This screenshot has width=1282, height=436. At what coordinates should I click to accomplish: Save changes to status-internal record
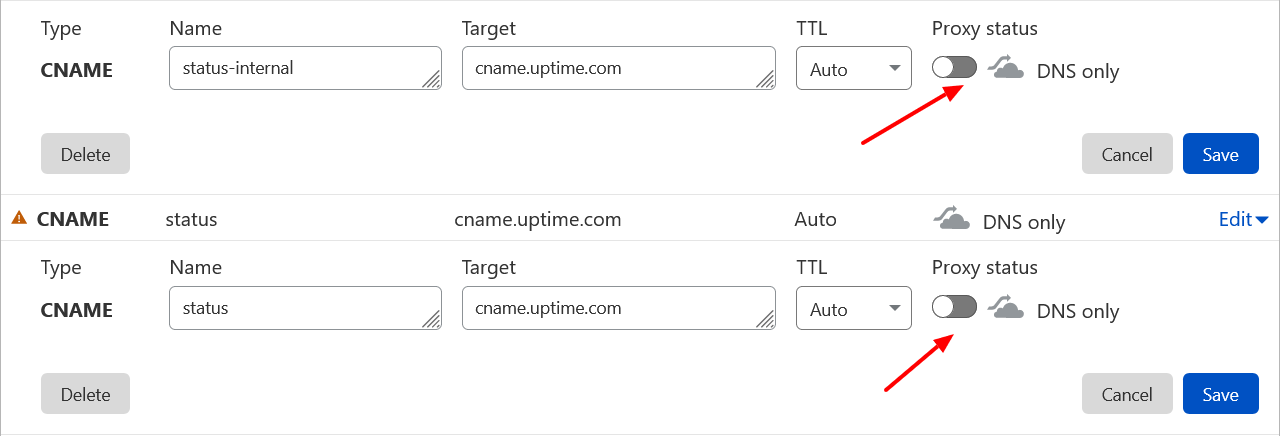click(x=1220, y=154)
